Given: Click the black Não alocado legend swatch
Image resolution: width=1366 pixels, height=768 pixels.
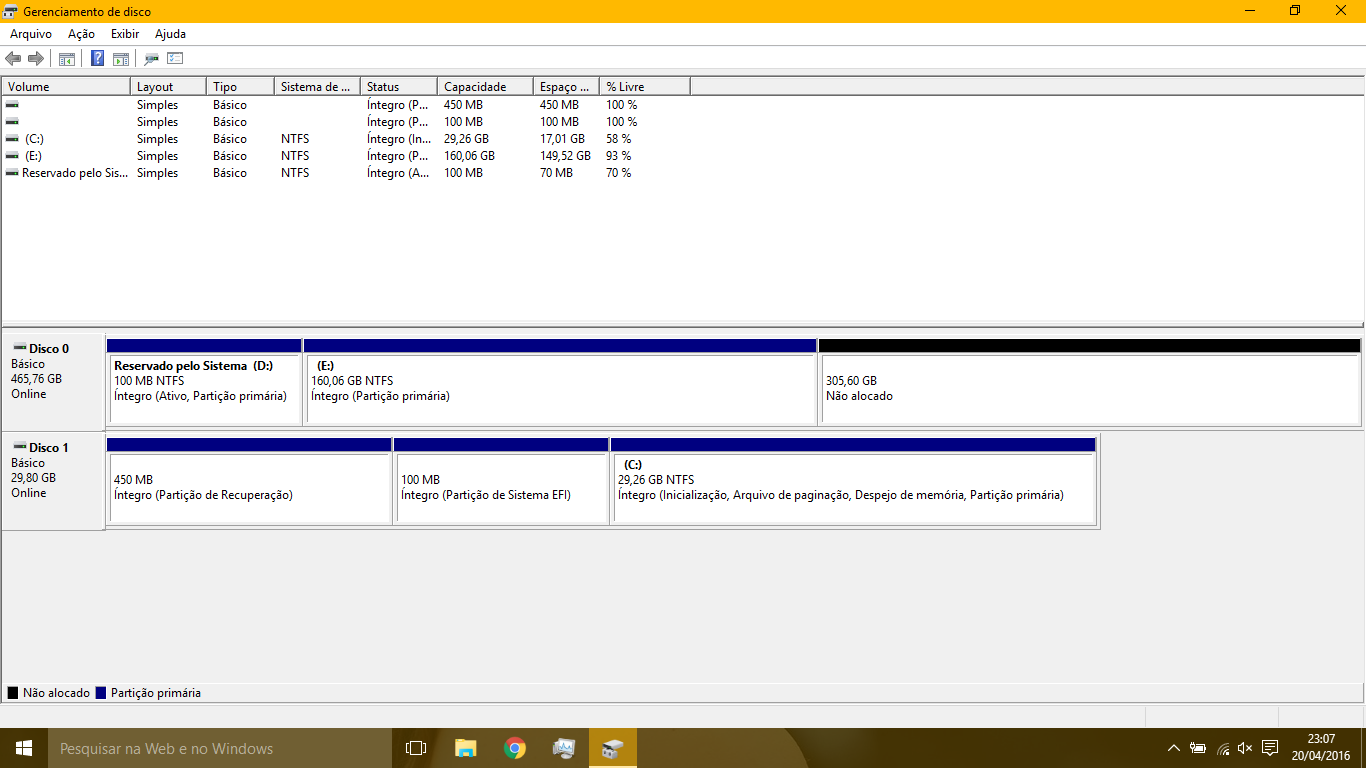Looking at the screenshot, I should point(13,692).
